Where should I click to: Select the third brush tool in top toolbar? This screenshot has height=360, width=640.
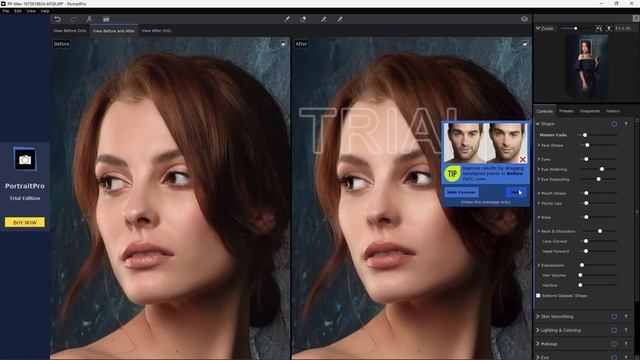pyautogui.click(x=323, y=19)
